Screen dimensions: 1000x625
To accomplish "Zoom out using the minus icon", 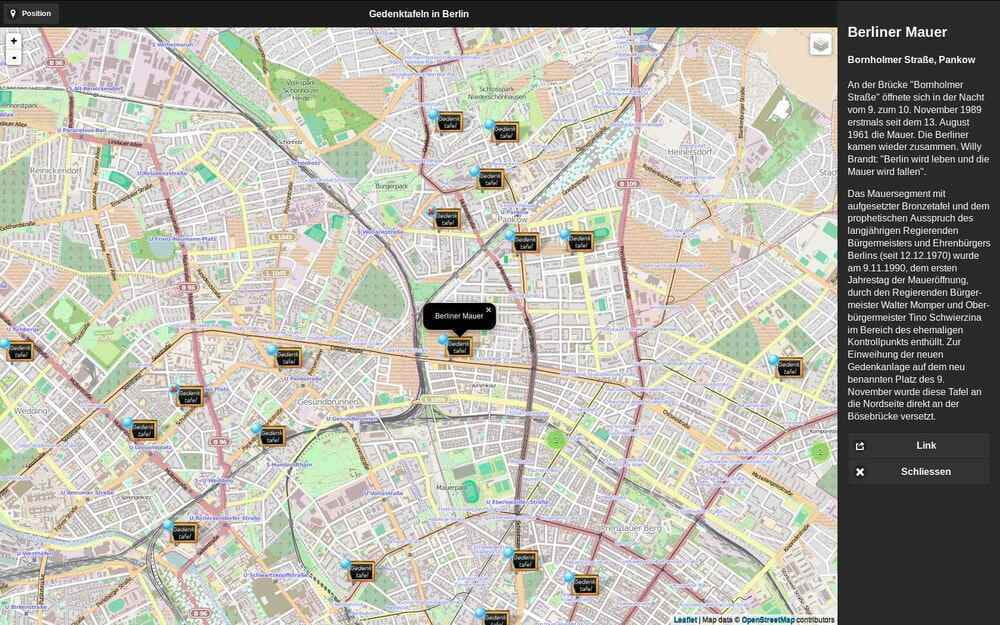I will pyautogui.click(x=13, y=58).
